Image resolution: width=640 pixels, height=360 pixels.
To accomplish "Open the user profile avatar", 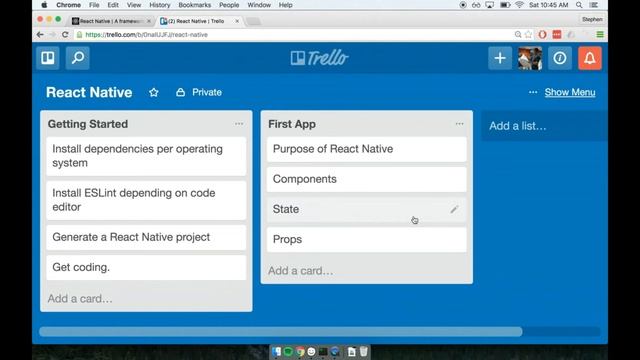I will point(530,58).
